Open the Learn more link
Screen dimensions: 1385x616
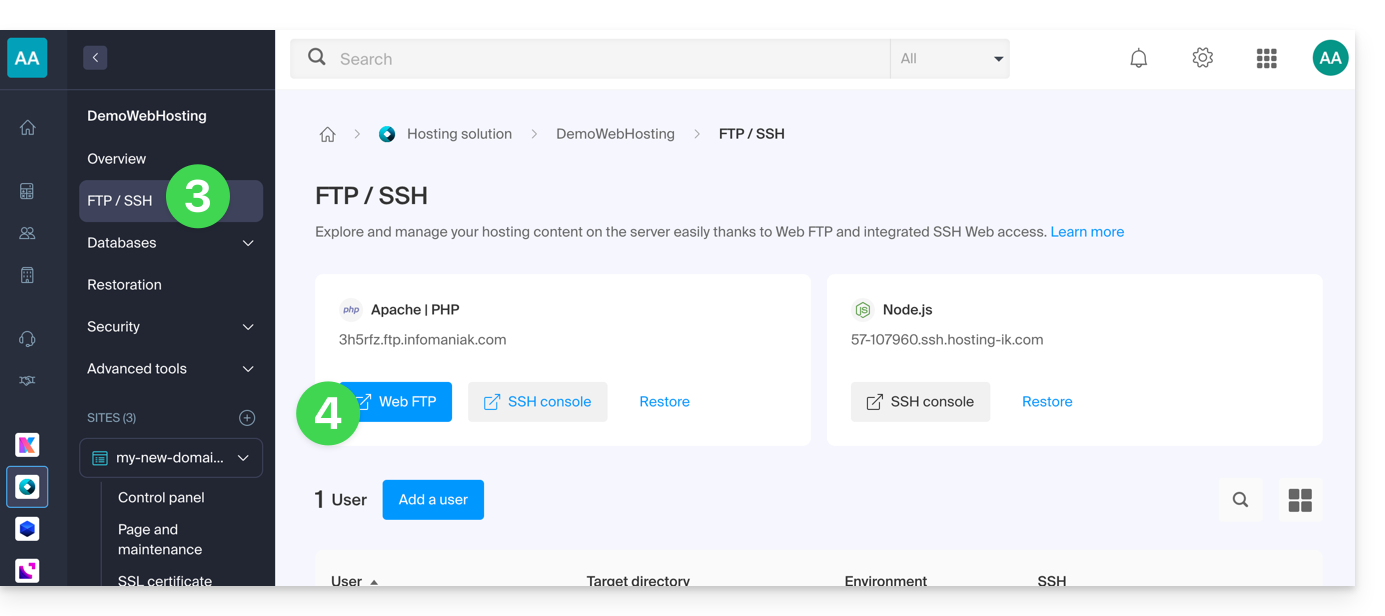click(1087, 232)
